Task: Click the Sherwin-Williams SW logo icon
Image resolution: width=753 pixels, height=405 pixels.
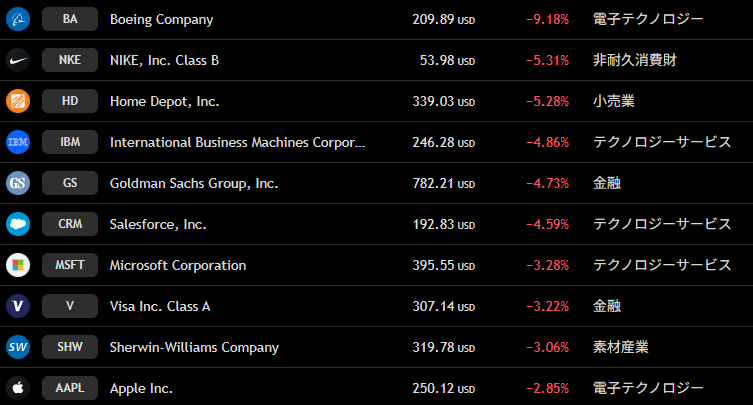Action: point(18,347)
